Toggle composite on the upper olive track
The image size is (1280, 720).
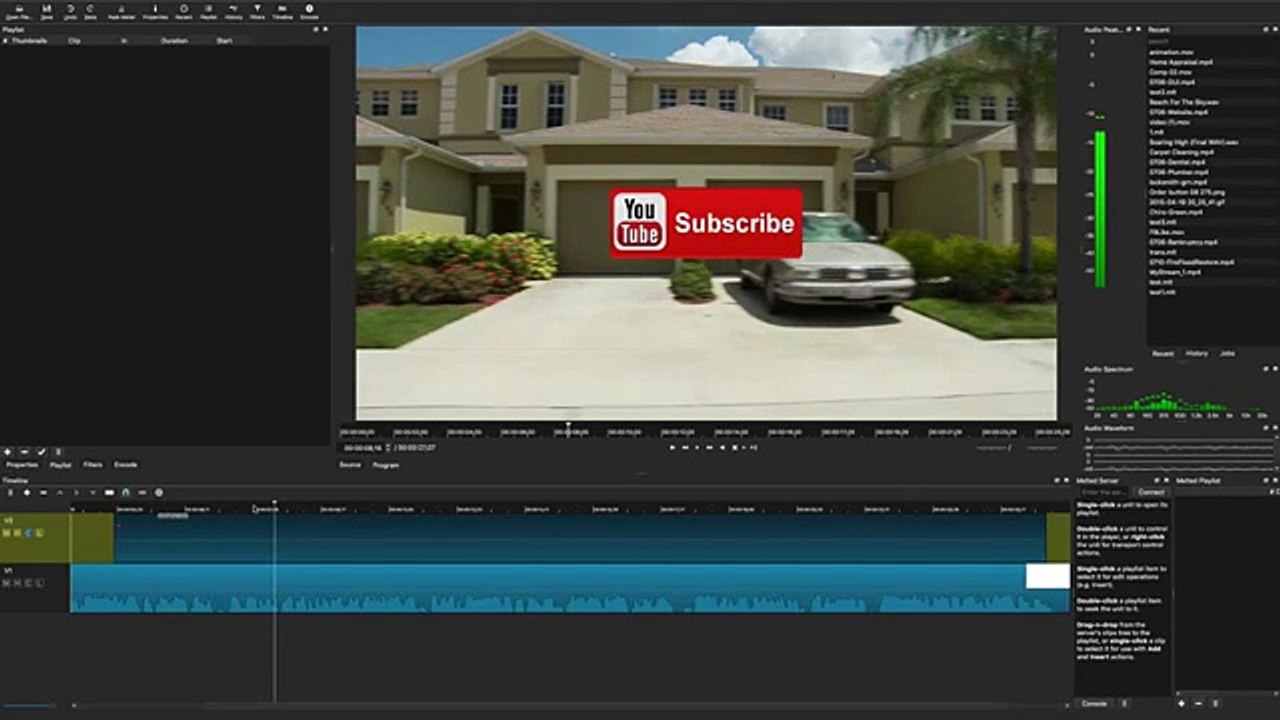point(28,533)
